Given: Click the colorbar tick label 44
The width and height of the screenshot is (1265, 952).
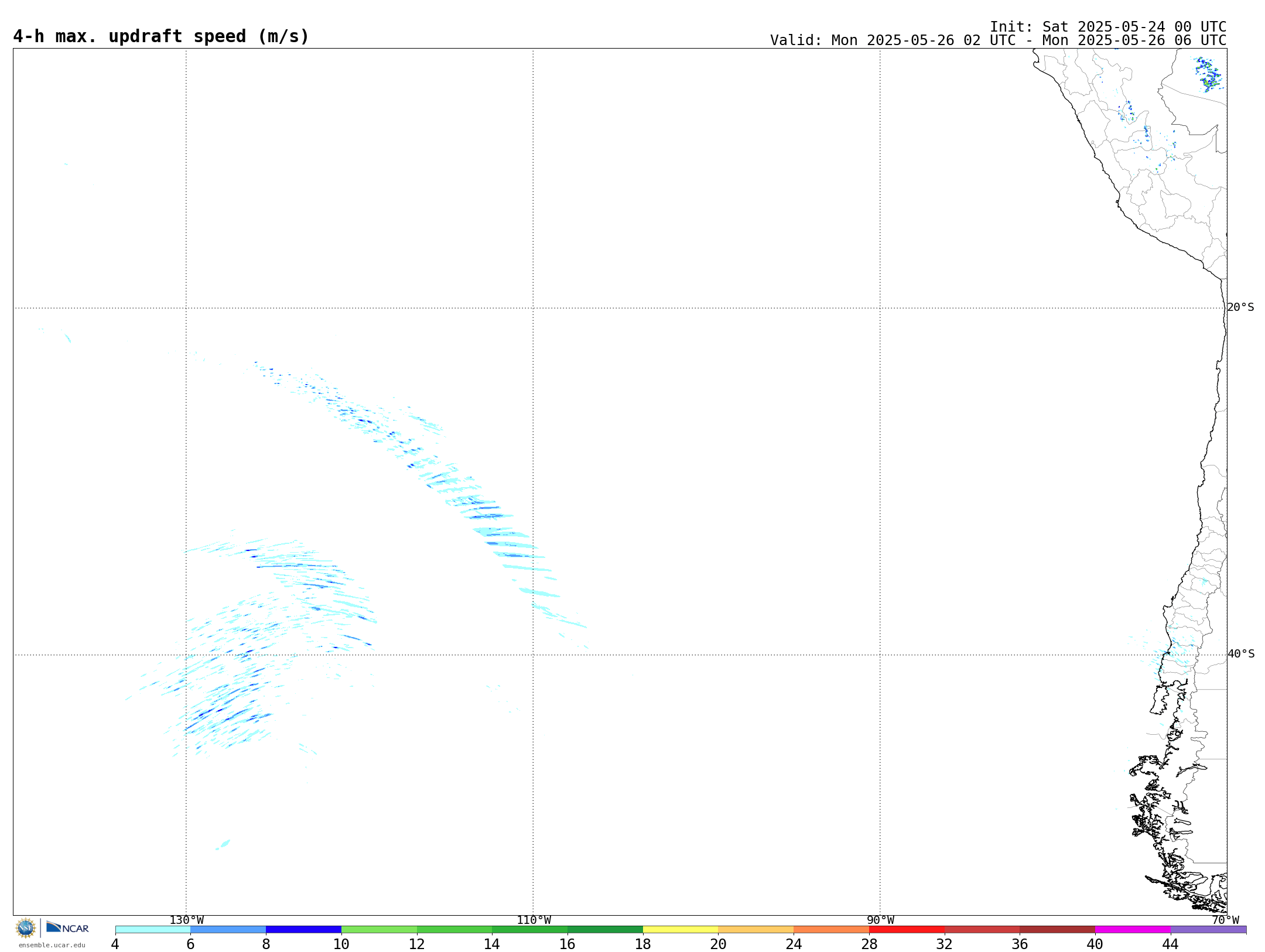Looking at the screenshot, I should (1171, 944).
